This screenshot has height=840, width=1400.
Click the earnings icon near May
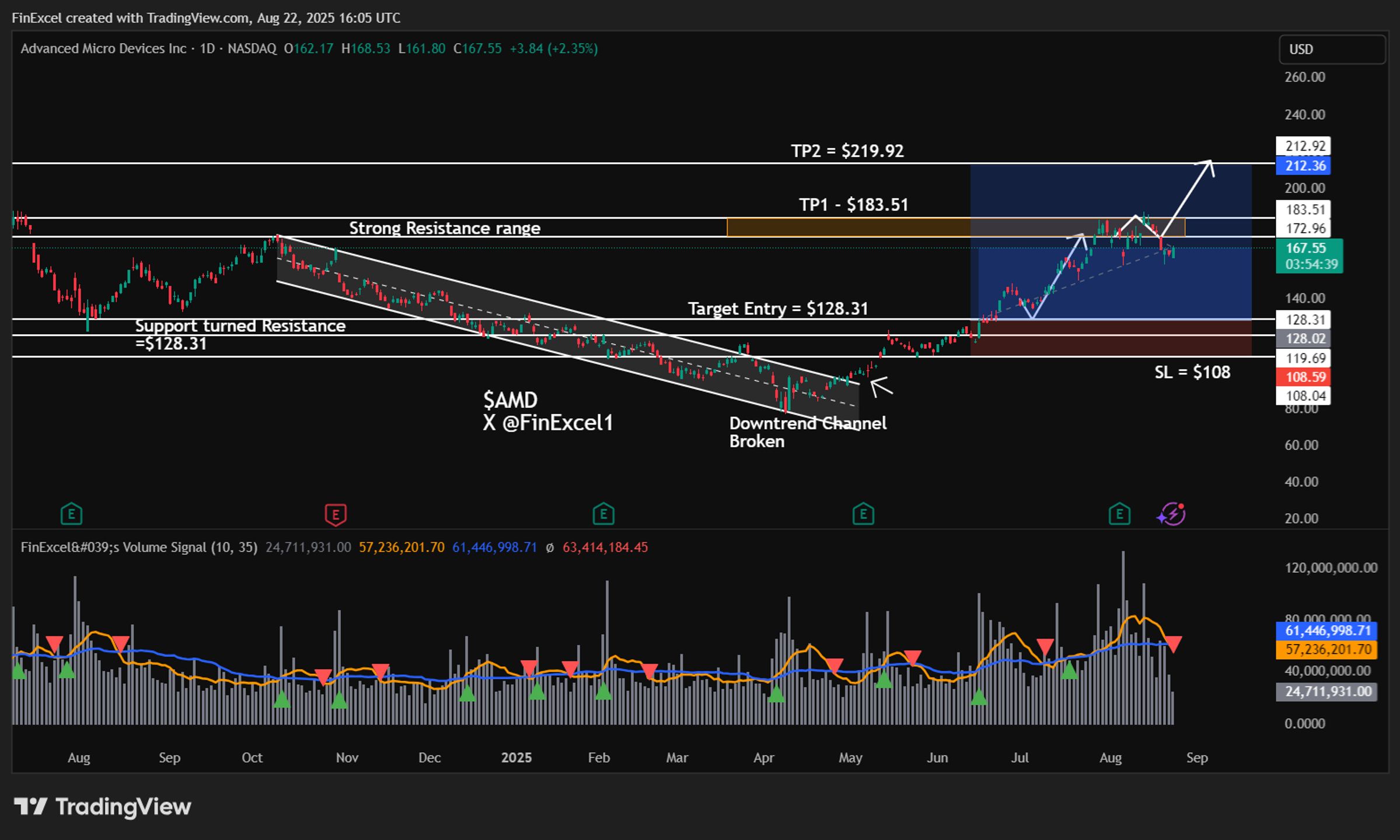click(863, 514)
